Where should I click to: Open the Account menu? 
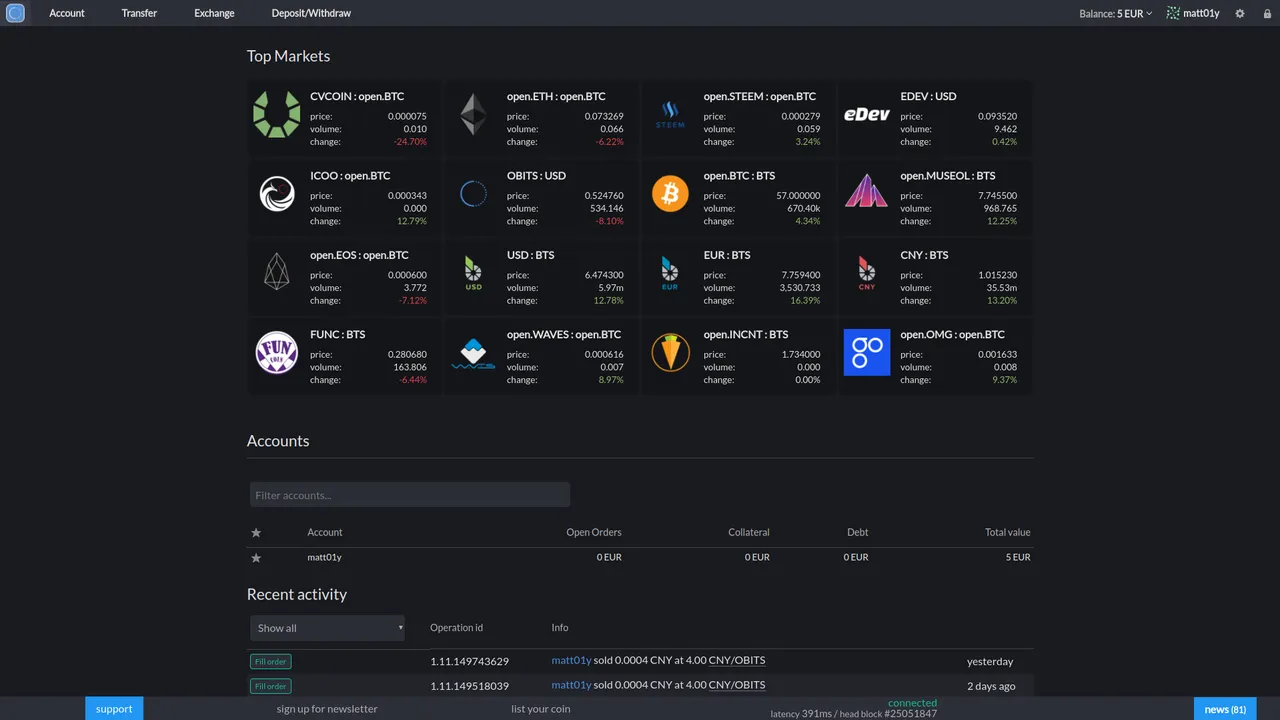click(67, 13)
